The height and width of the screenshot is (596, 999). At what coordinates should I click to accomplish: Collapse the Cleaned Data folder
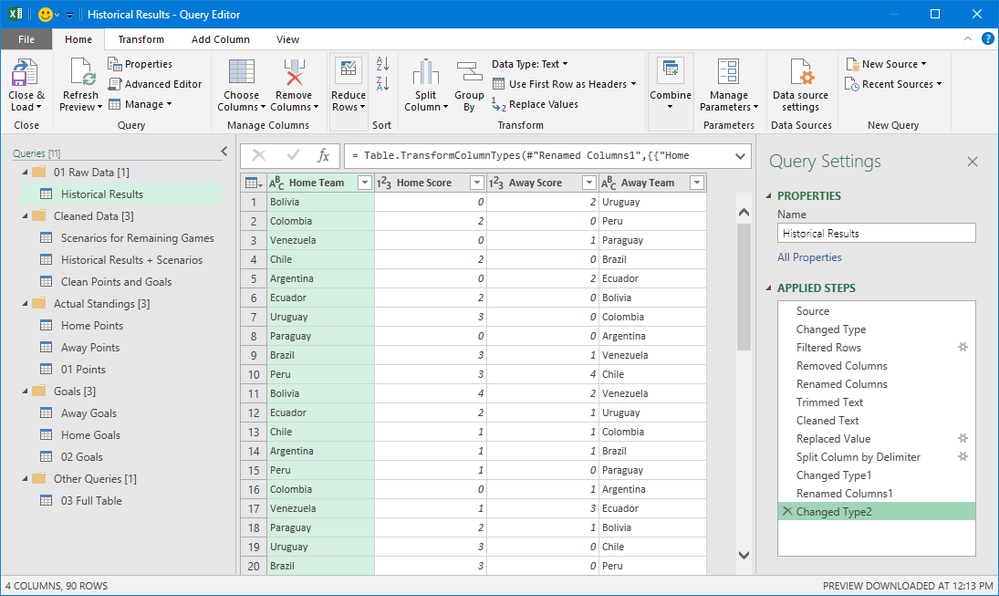tap(25, 216)
